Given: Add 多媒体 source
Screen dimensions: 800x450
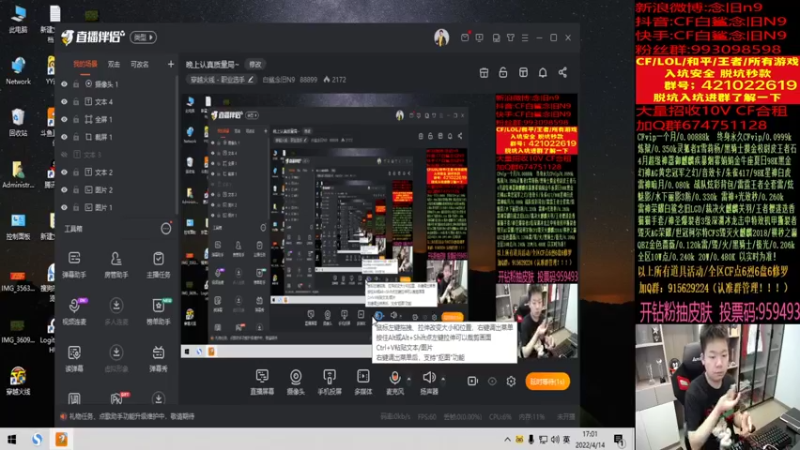Looking at the screenshot, I should [x=363, y=382].
